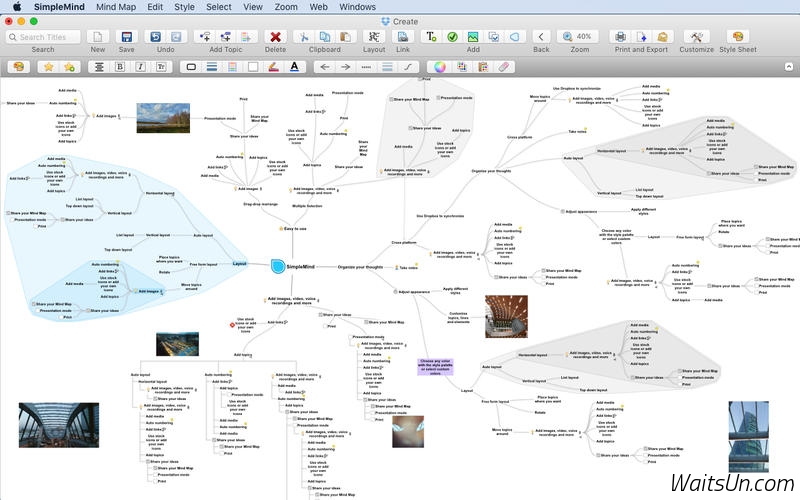Image resolution: width=800 pixels, height=500 pixels.
Task: Open the line thickness options
Action: coord(387,67)
